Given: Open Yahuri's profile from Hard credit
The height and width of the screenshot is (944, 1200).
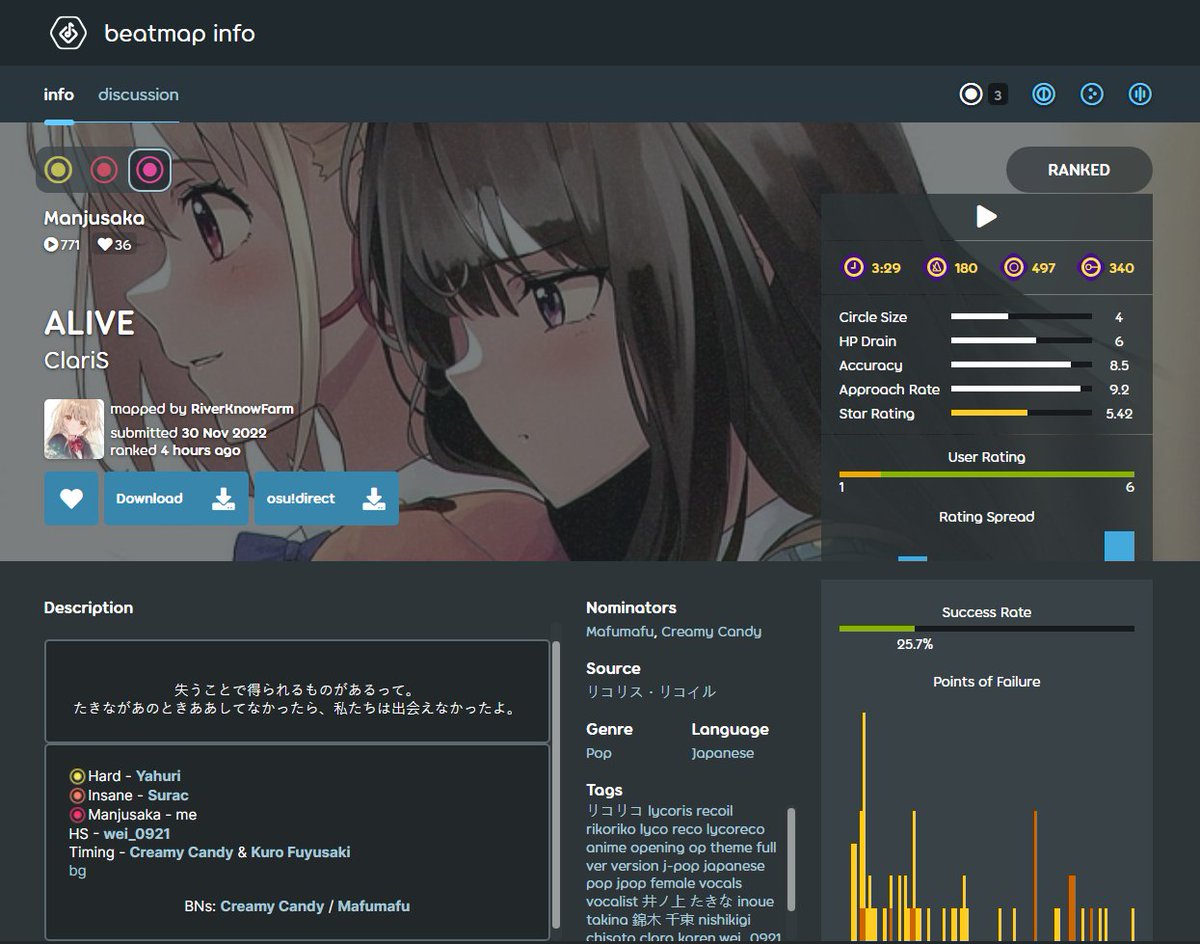Looking at the screenshot, I should 158,776.
